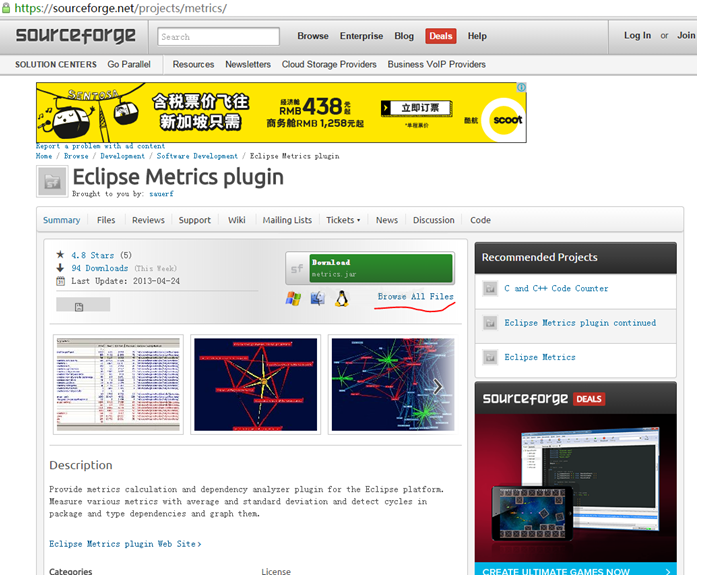705x588 pixels.
Task: Open Eclipse Metrics recommended project
Action: 540,357
